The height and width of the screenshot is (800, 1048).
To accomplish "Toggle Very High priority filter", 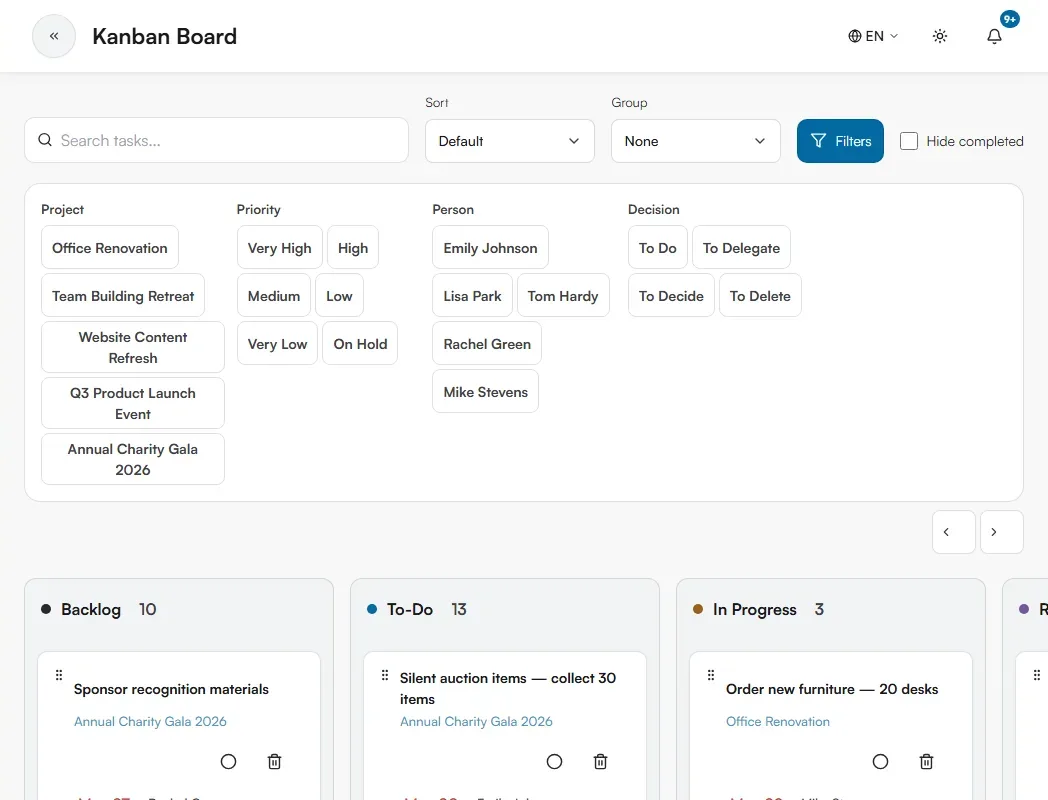I will tap(279, 248).
